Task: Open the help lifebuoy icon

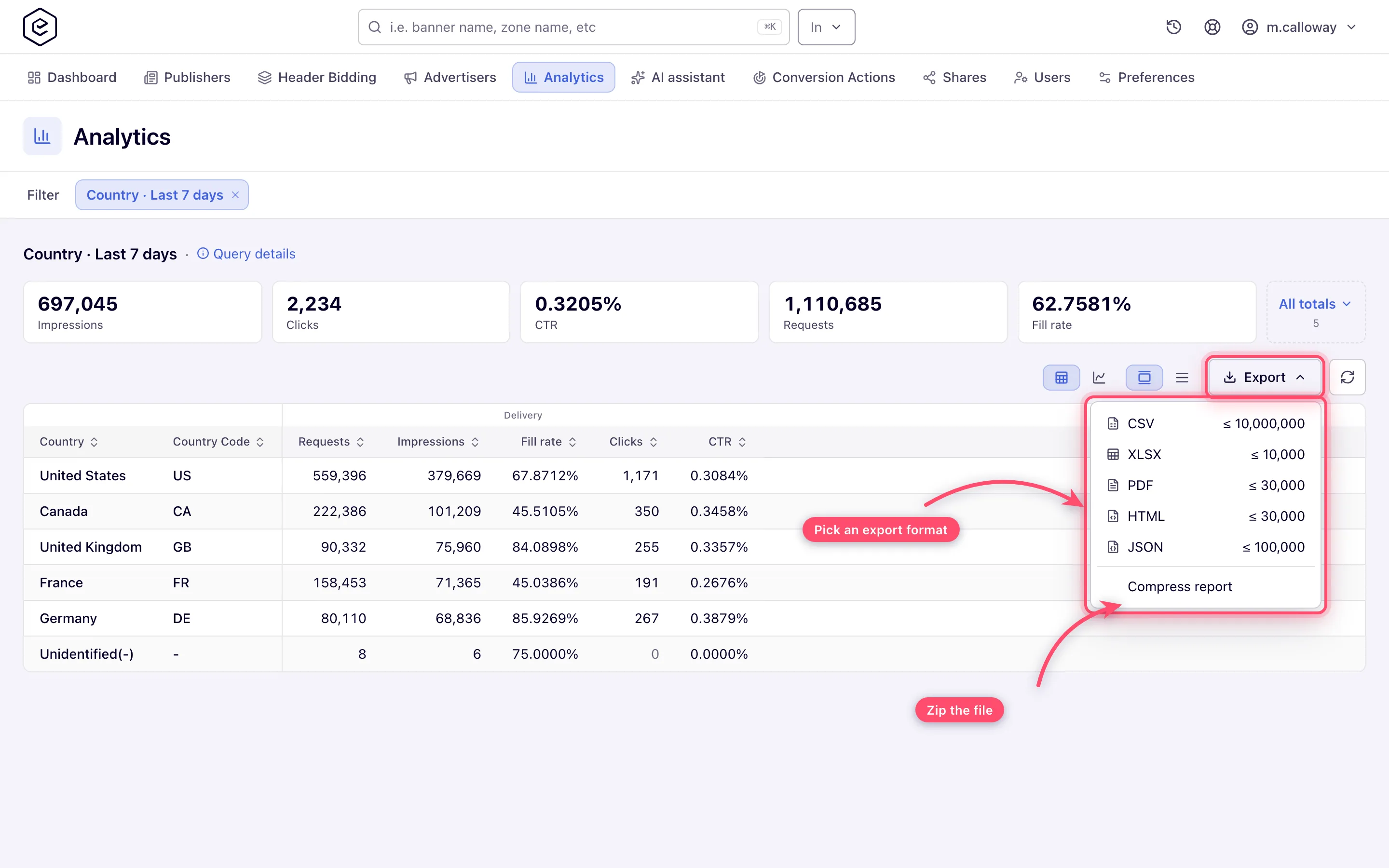Action: [x=1212, y=27]
